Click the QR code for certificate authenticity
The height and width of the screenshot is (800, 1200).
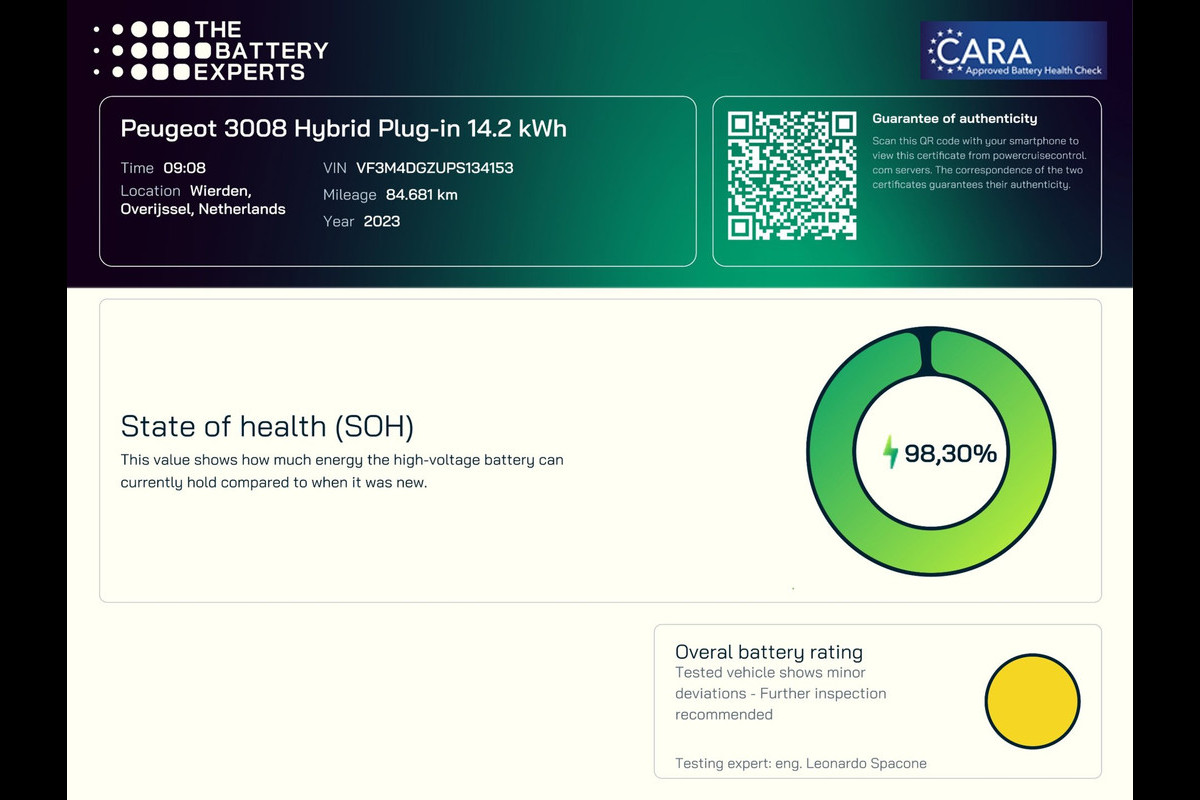(792, 177)
